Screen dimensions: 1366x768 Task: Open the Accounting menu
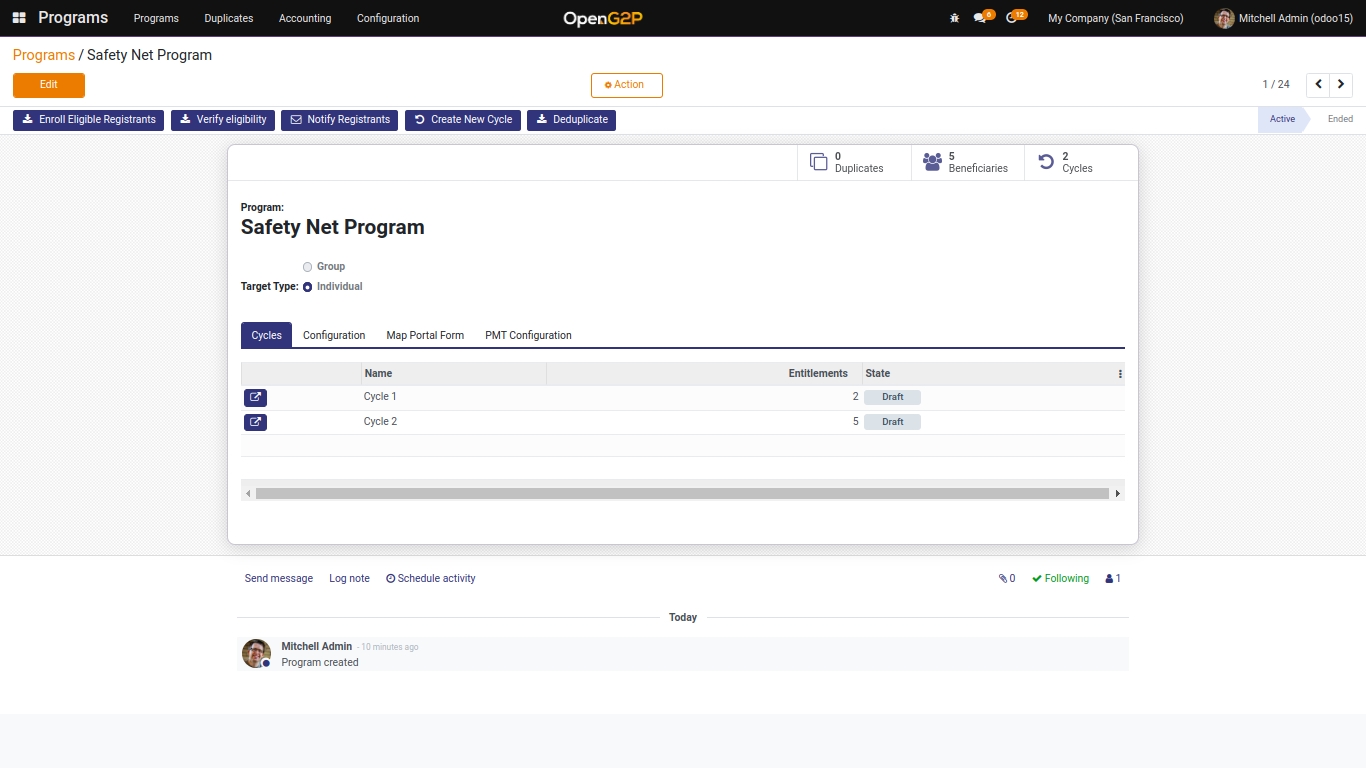305,18
